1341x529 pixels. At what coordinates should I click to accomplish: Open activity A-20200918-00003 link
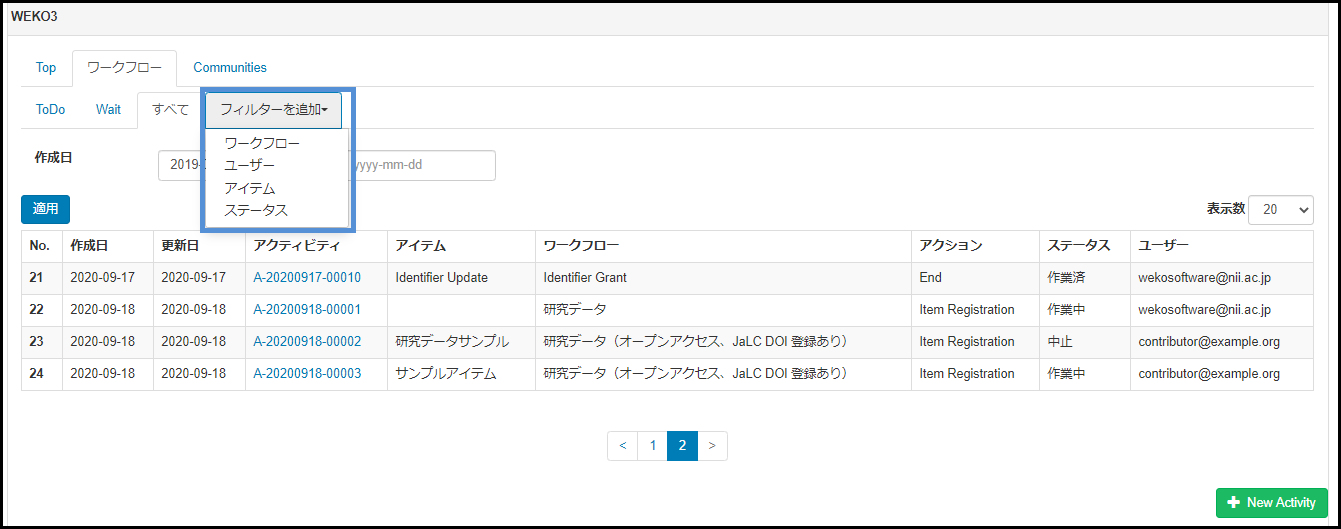[307, 374]
